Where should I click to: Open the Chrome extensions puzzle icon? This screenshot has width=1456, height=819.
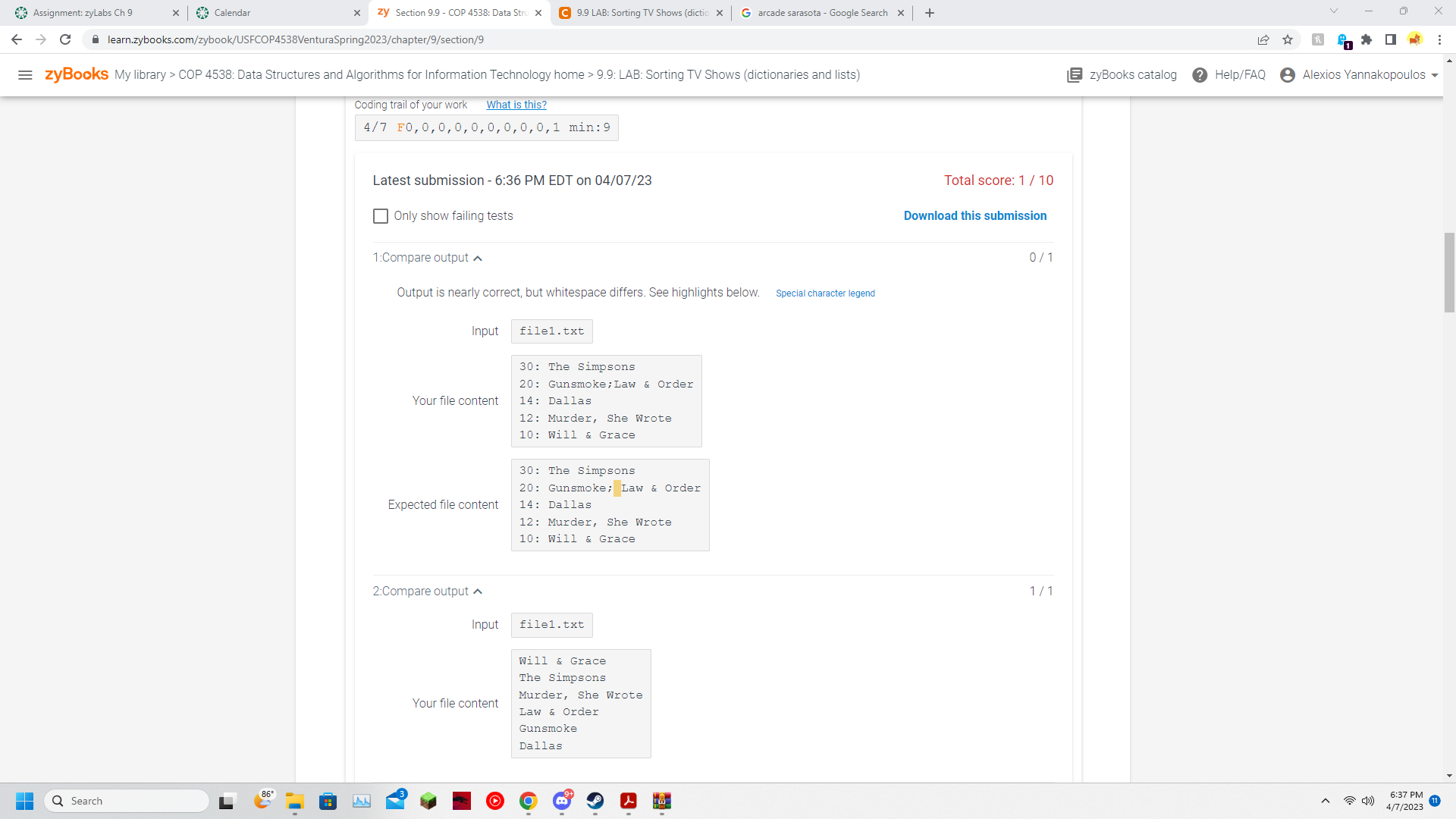[x=1367, y=39]
